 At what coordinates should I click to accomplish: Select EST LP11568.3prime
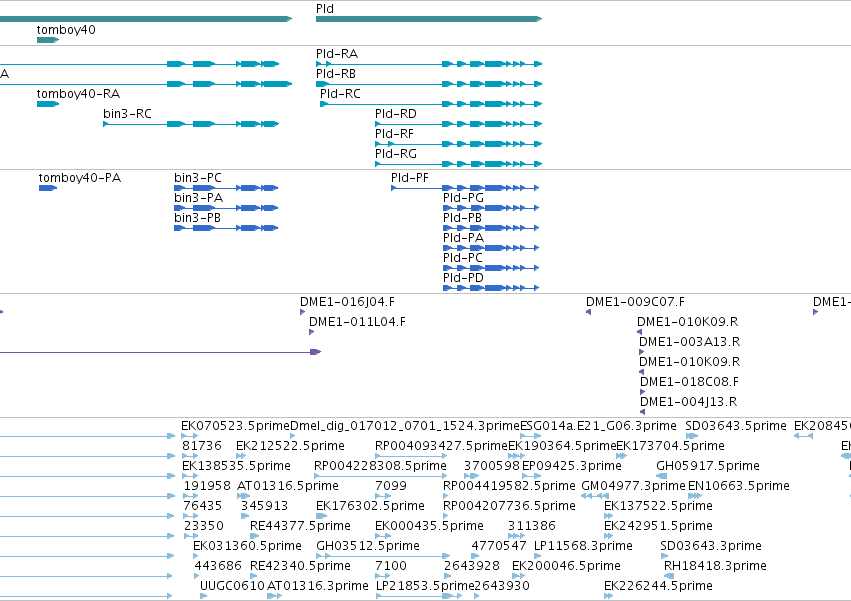(x=537, y=556)
